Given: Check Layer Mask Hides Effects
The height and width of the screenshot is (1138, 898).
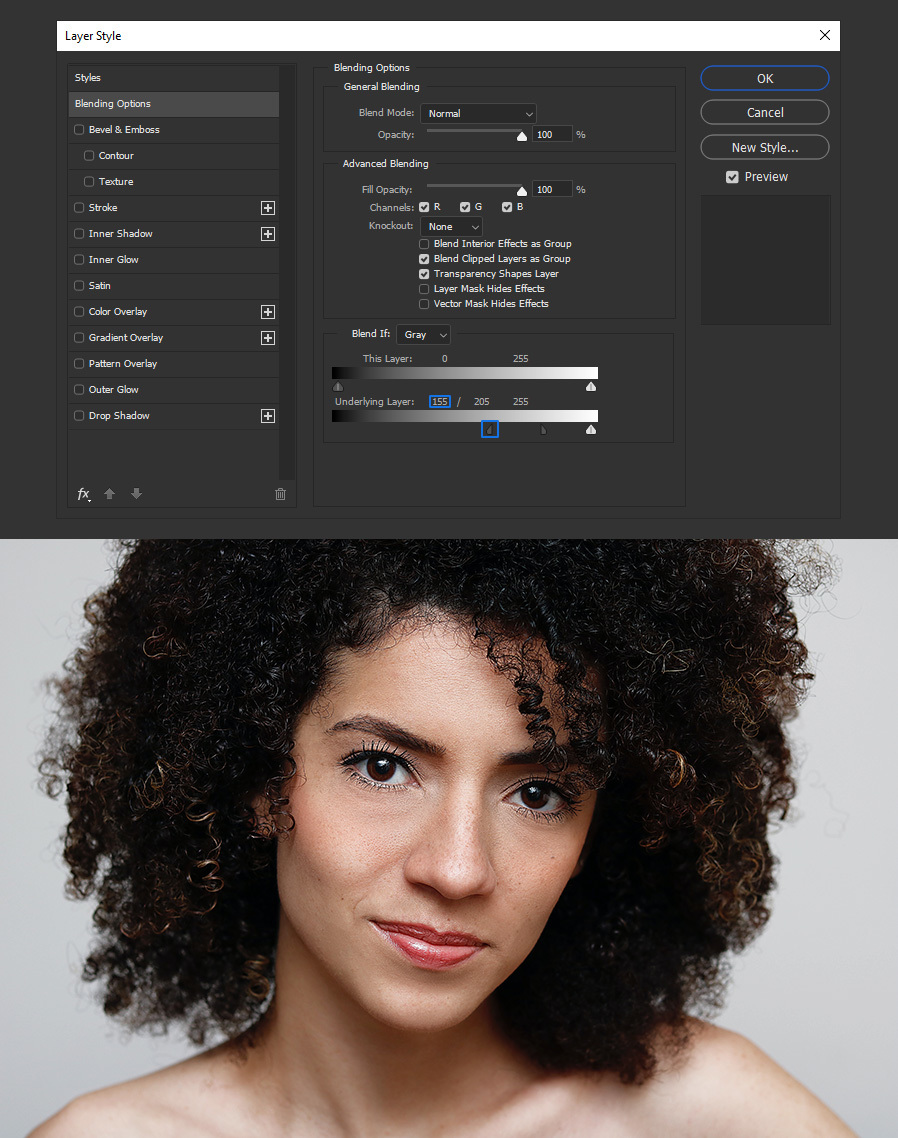Looking at the screenshot, I should point(424,289).
